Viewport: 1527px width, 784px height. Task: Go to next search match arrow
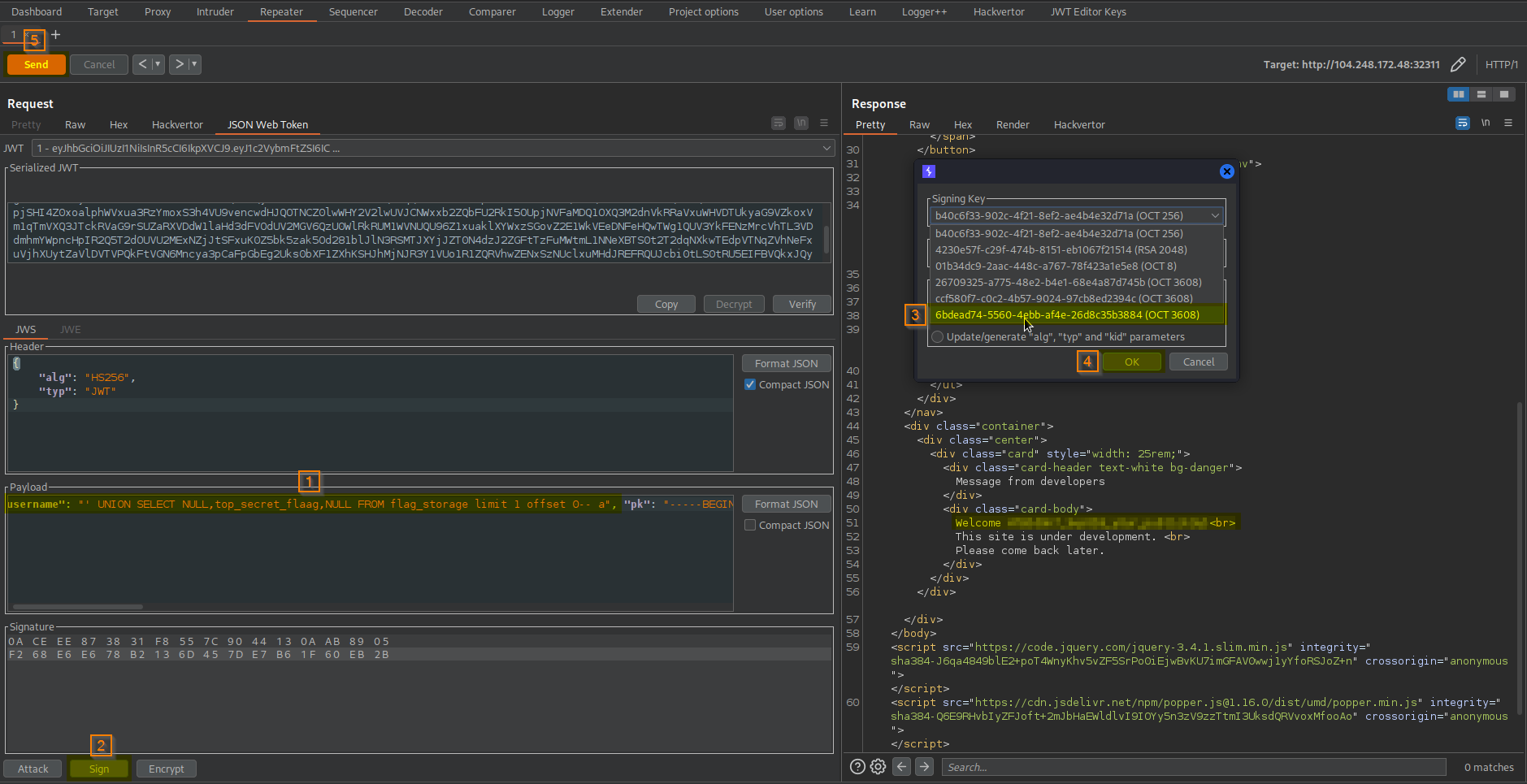pyautogui.click(x=924, y=766)
